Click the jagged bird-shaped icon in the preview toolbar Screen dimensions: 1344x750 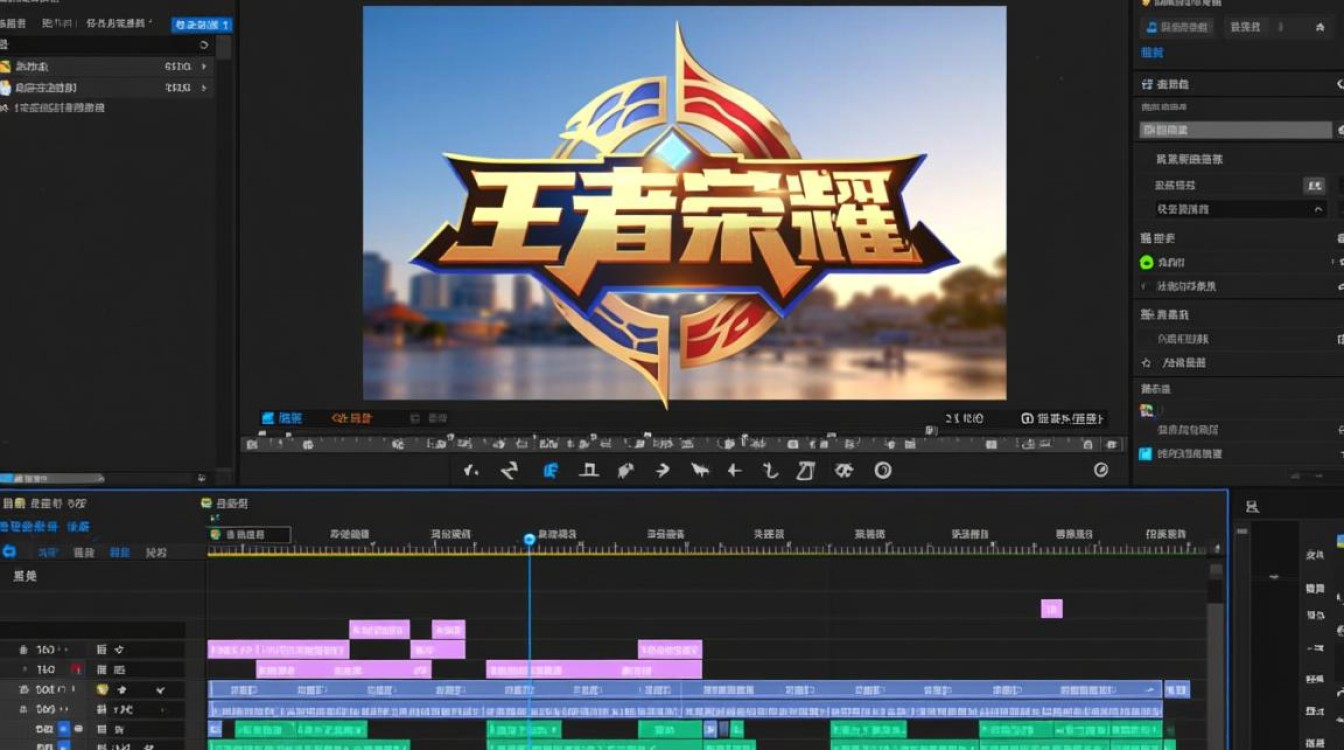[700, 470]
